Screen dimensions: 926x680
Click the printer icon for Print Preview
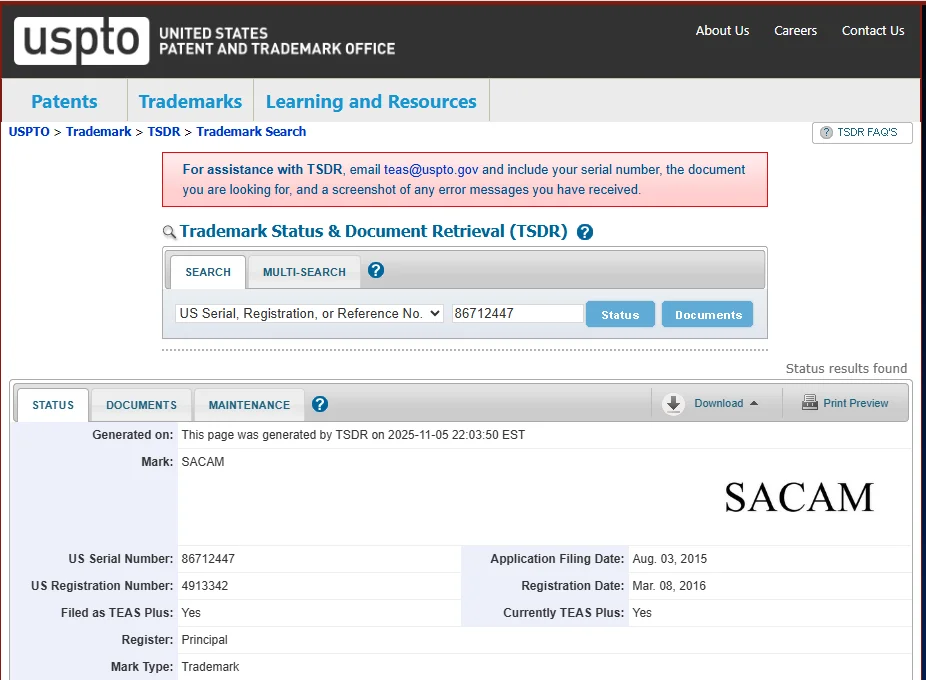[808, 403]
